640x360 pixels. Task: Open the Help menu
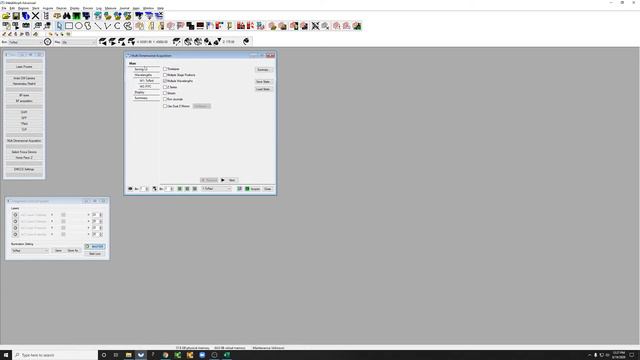(x=160, y=8)
